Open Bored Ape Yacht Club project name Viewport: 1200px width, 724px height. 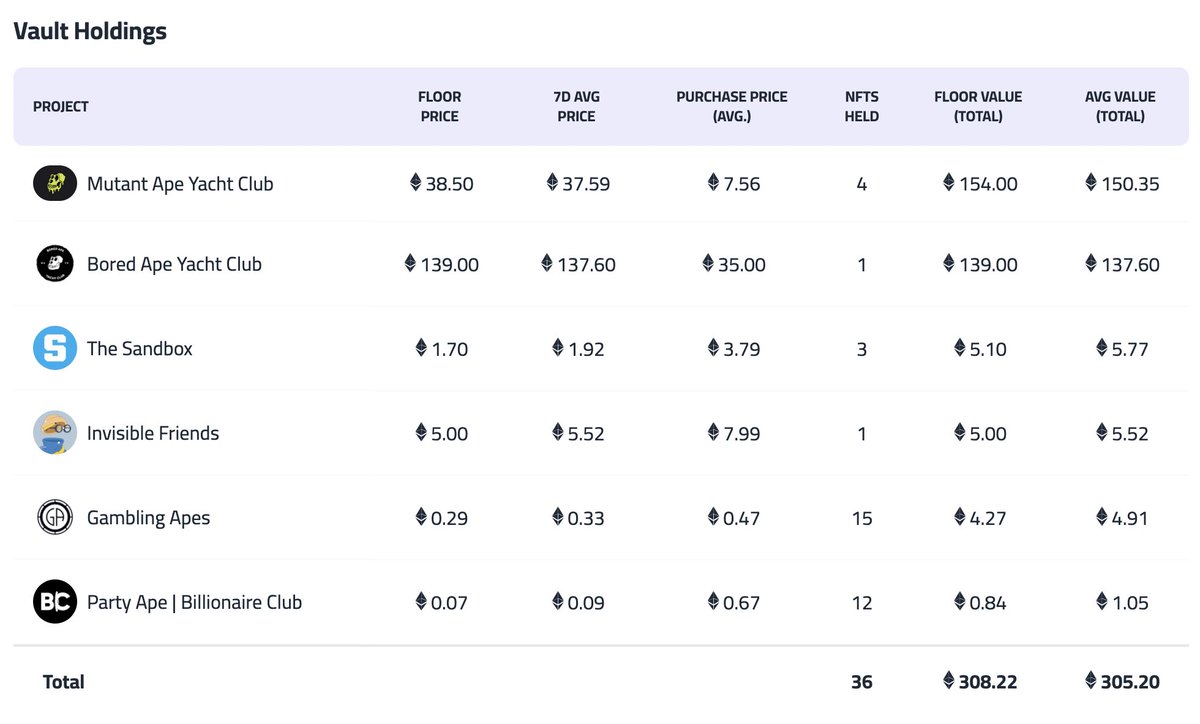point(174,264)
